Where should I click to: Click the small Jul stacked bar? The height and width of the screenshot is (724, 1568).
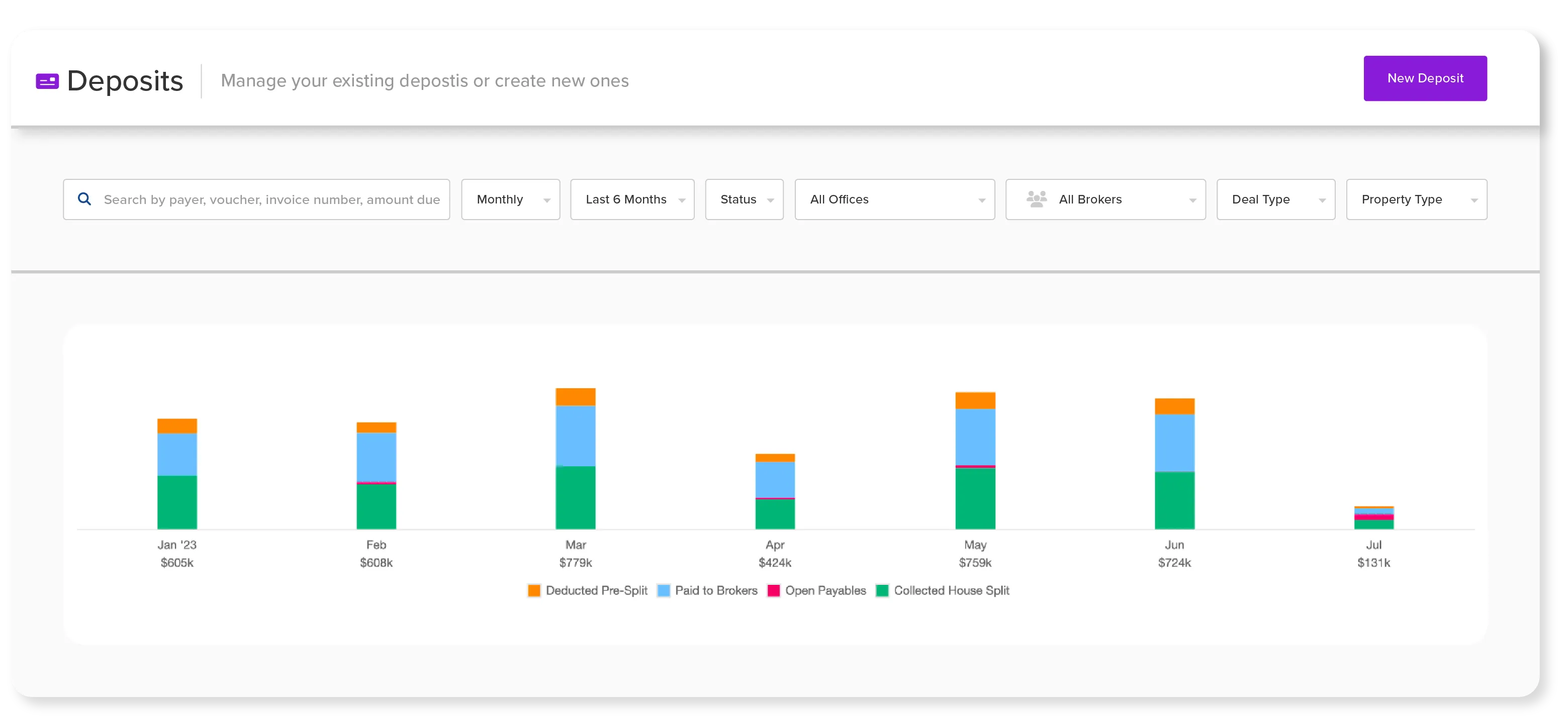pyautogui.click(x=1373, y=517)
